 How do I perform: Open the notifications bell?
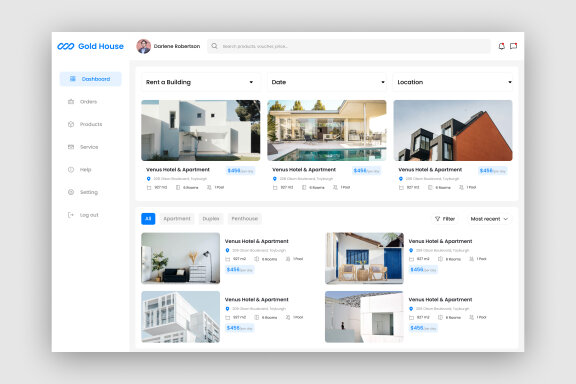[501, 46]
